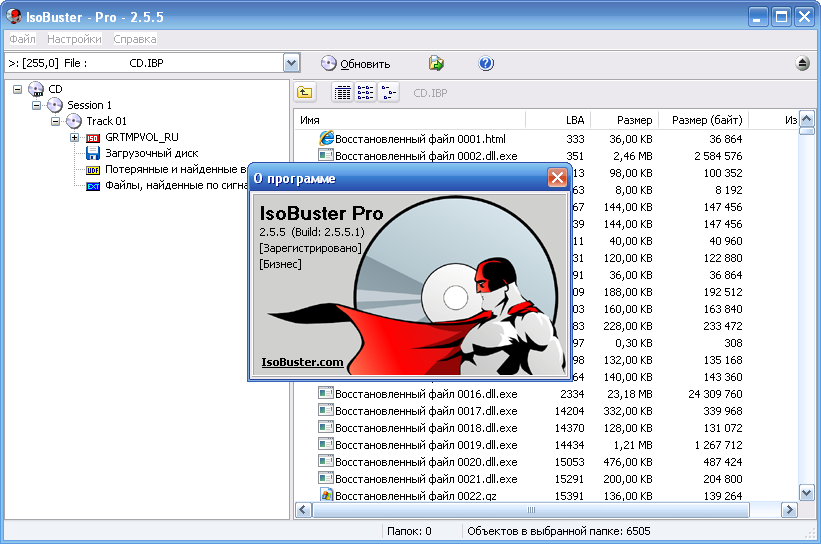
Task: Click vertical scrollbar up arrow in file list
Action: pyautogui.click(x=806, y=119)
